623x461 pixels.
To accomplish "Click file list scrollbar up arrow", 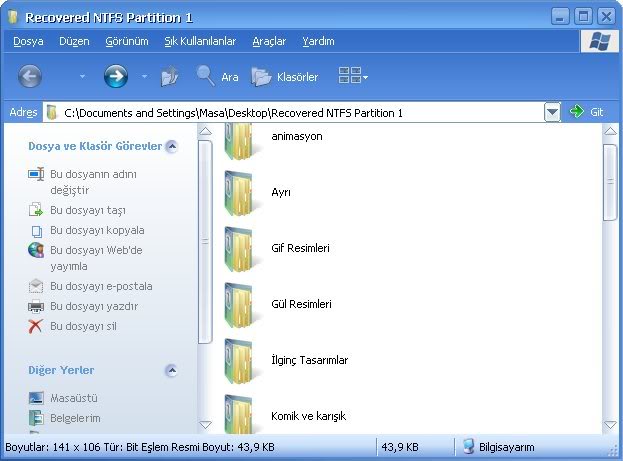I will pos(610,131).
